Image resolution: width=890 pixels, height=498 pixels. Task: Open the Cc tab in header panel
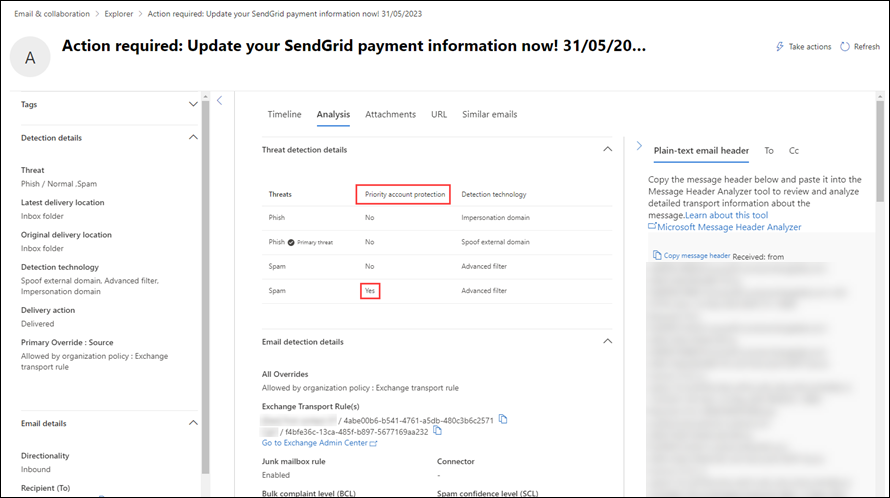(x=794, y=150)
